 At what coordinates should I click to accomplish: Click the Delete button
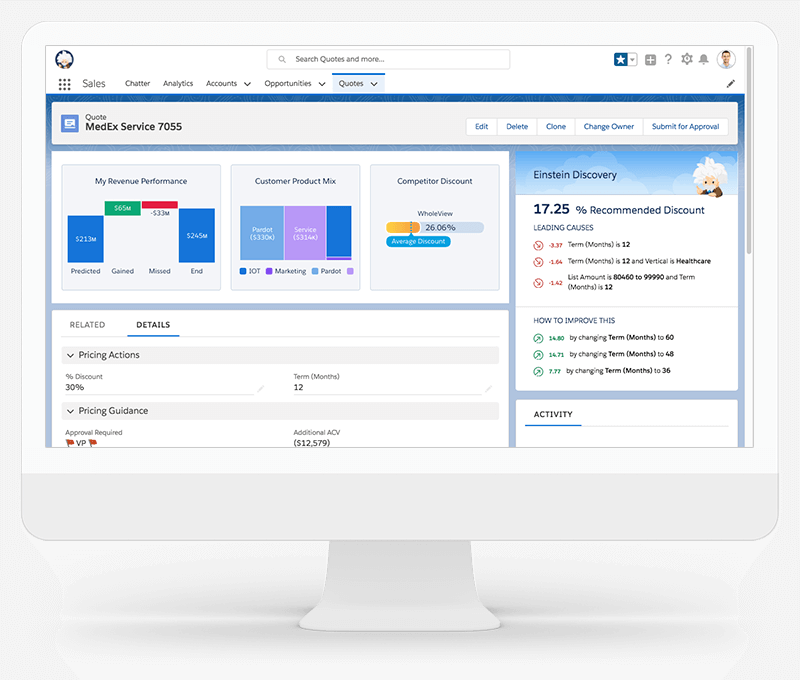pyautogui.click(x=517, y=127)
